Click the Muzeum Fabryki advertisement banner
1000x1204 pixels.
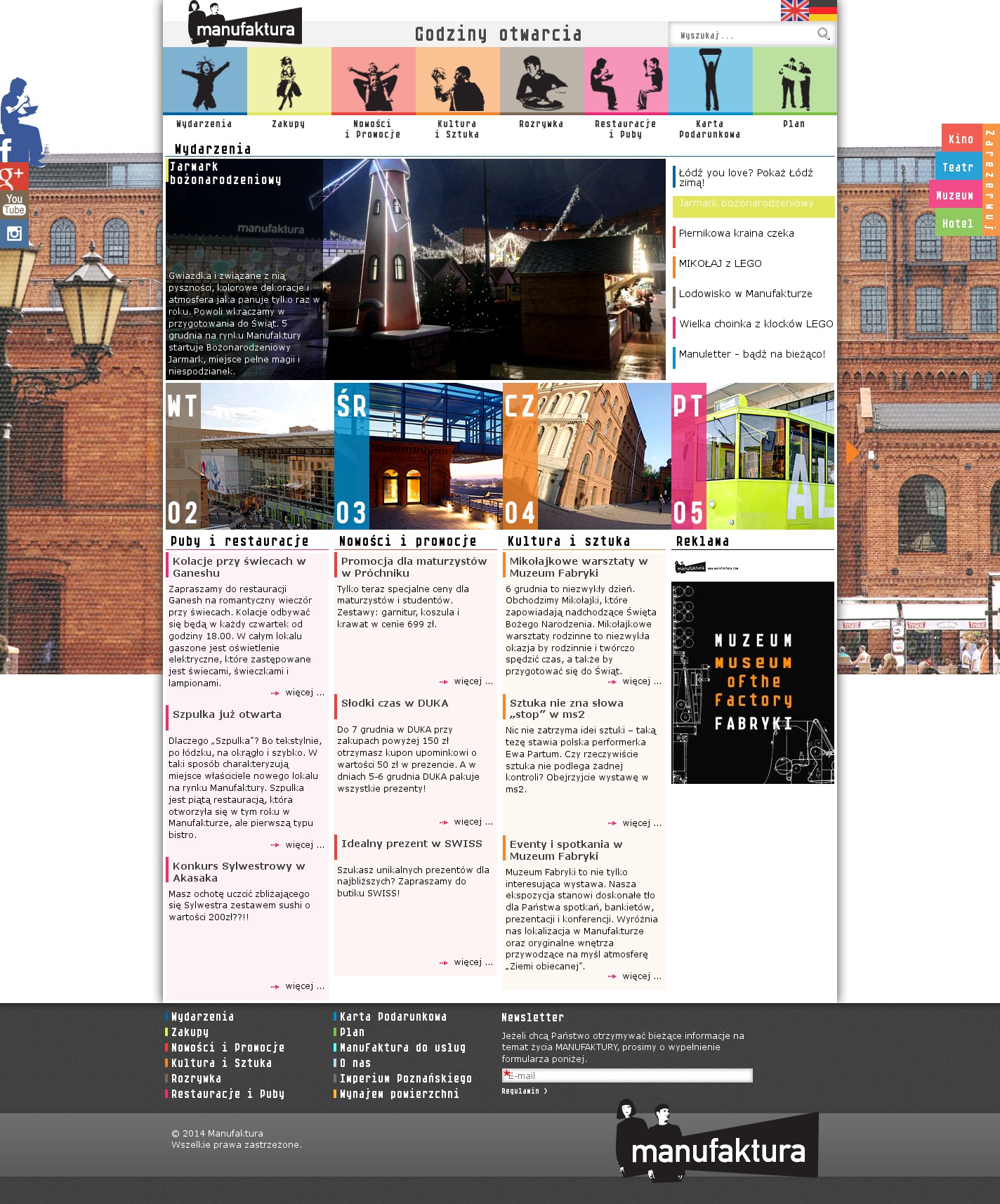(752, 682)
